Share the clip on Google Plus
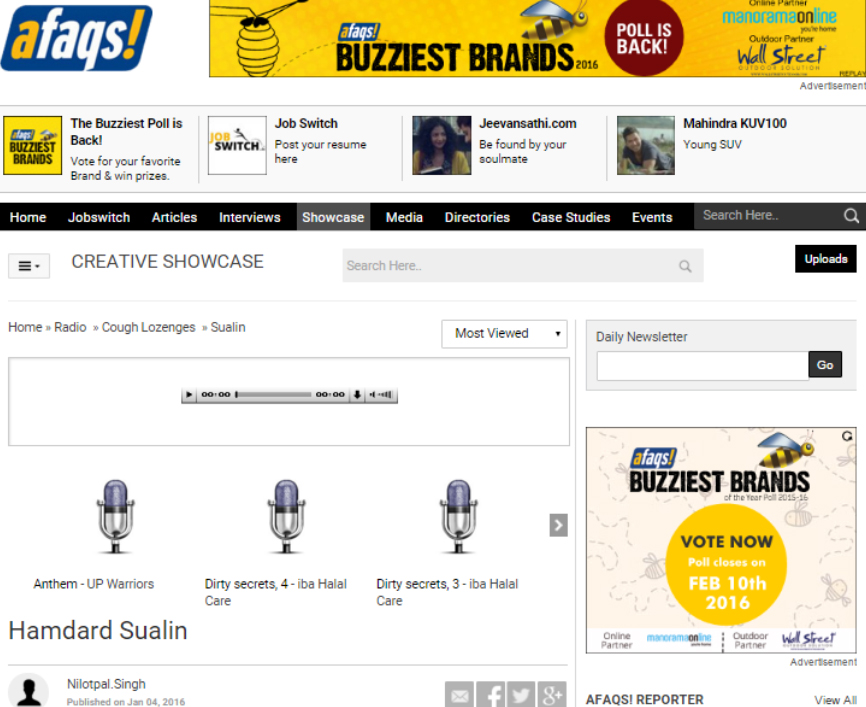 pos(552,695)
